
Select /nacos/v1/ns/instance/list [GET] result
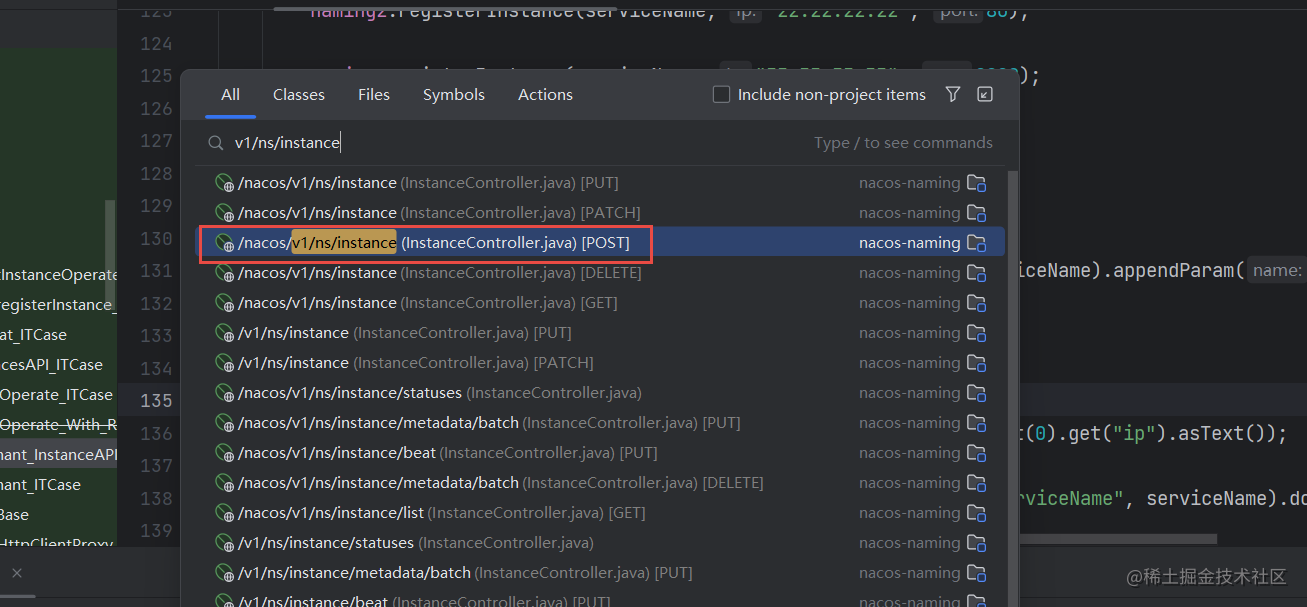click(600, 513)
